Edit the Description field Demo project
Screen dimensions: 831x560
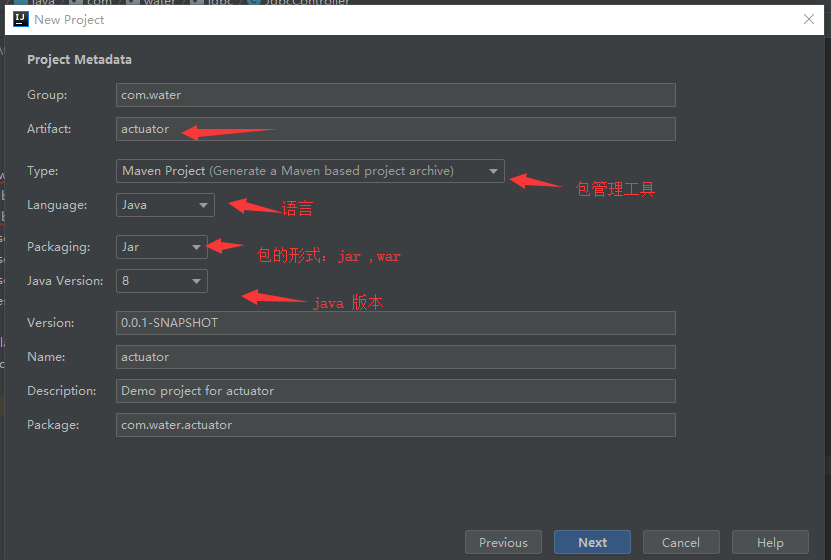click(395, 390)
